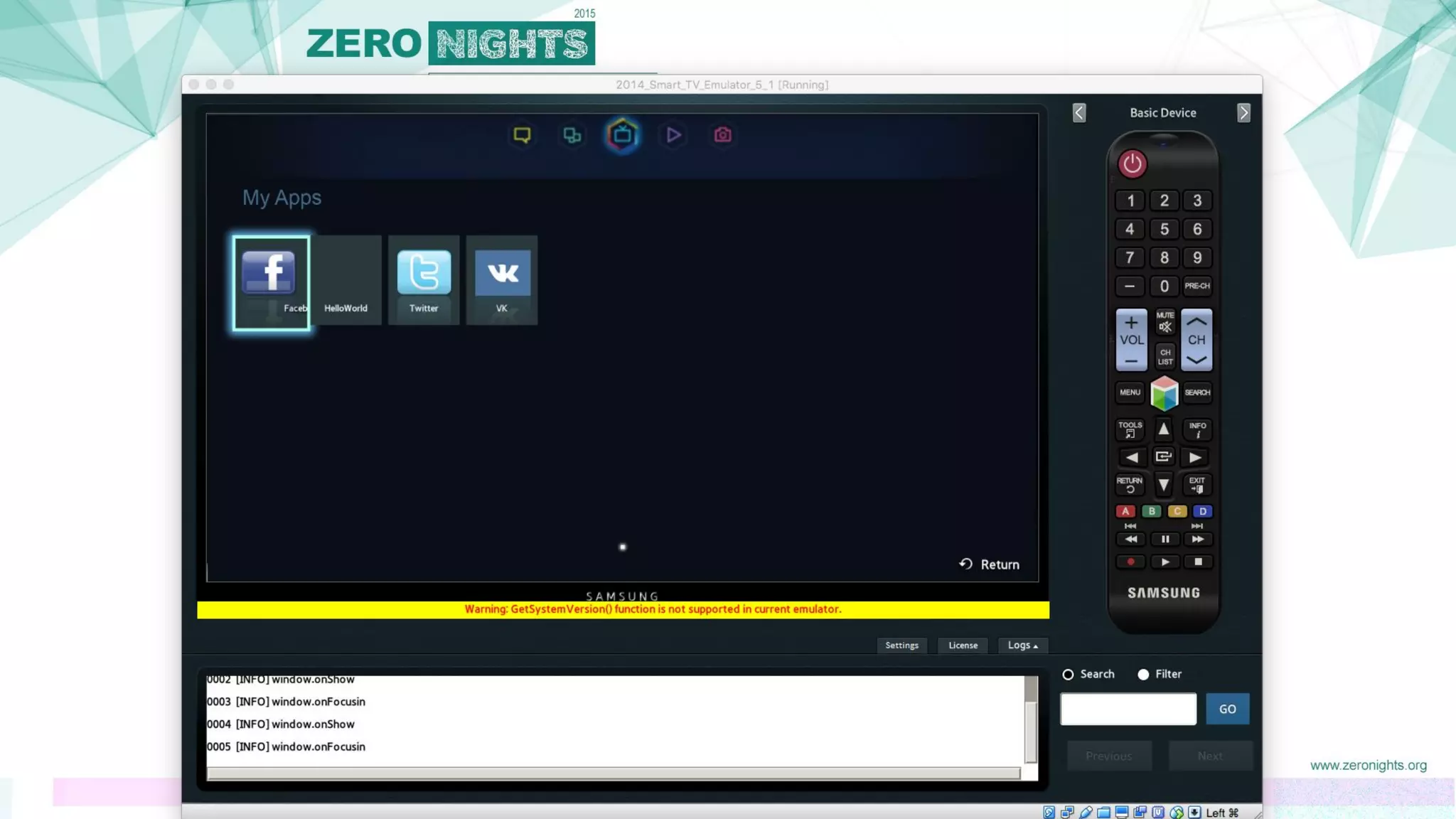This screenshot has width=1456, height=819.
Task: Open the Settings tab
Action: click(x=901, y=646)
